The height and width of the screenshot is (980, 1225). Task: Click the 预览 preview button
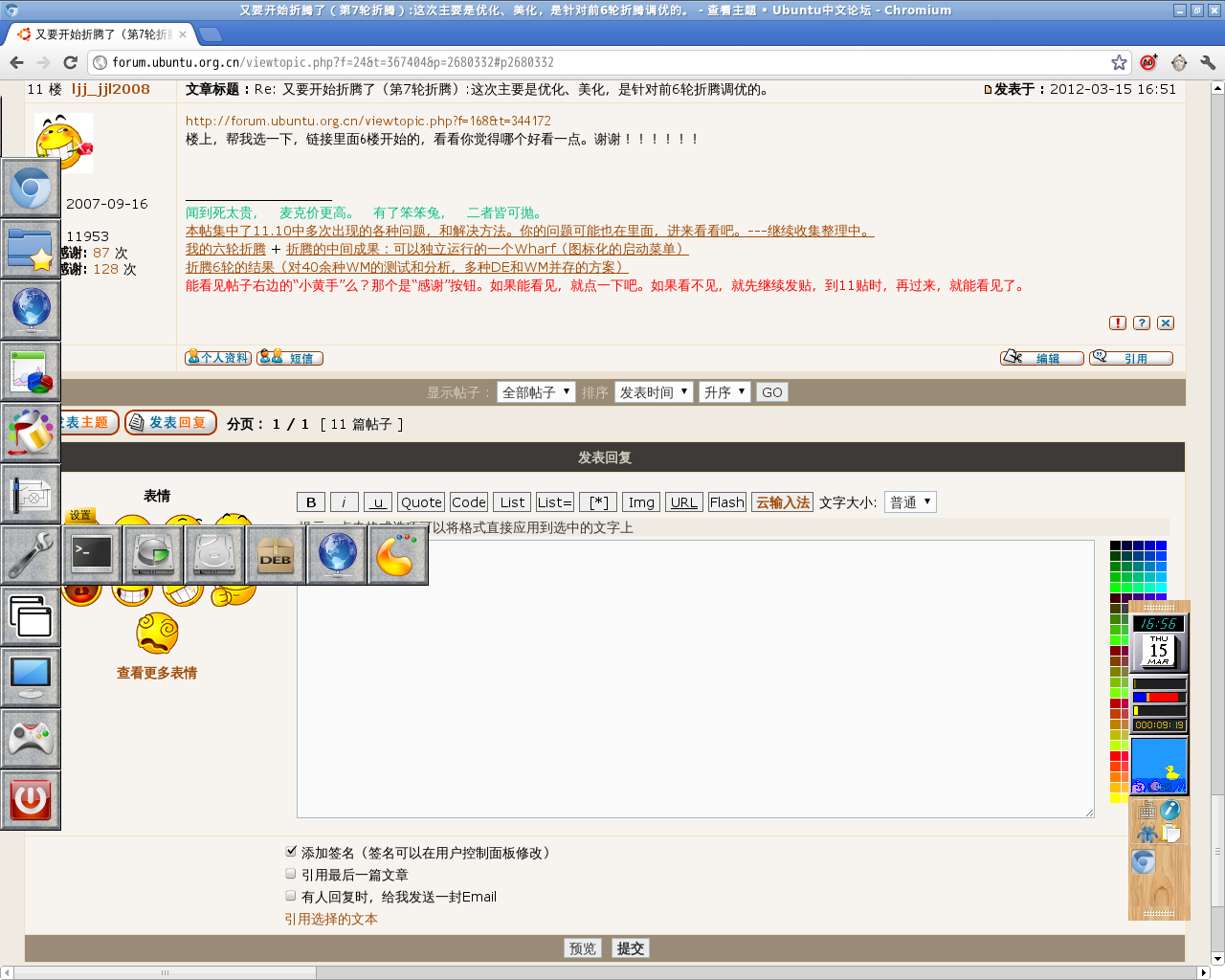point(583,948)
